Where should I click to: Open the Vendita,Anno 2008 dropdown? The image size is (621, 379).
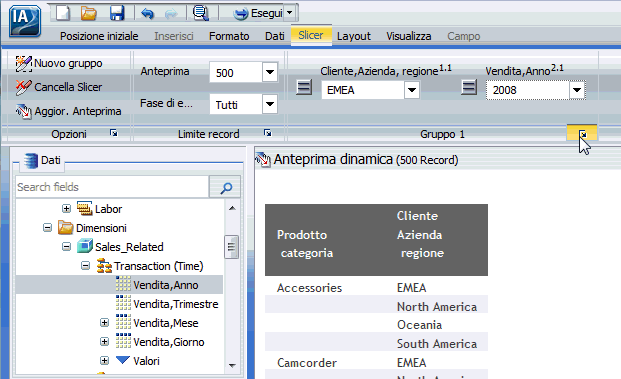(577, 90)
